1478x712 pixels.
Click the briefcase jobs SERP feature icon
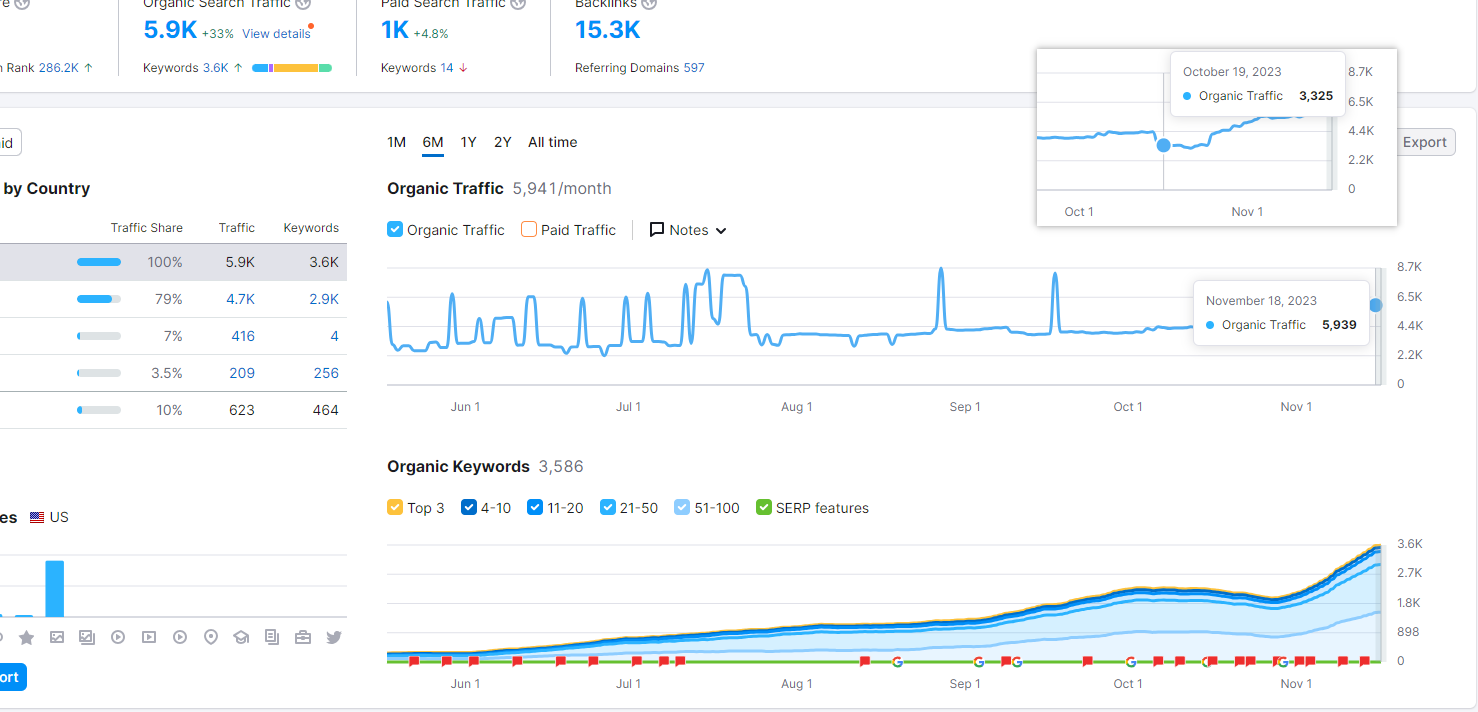pos(303,637)
